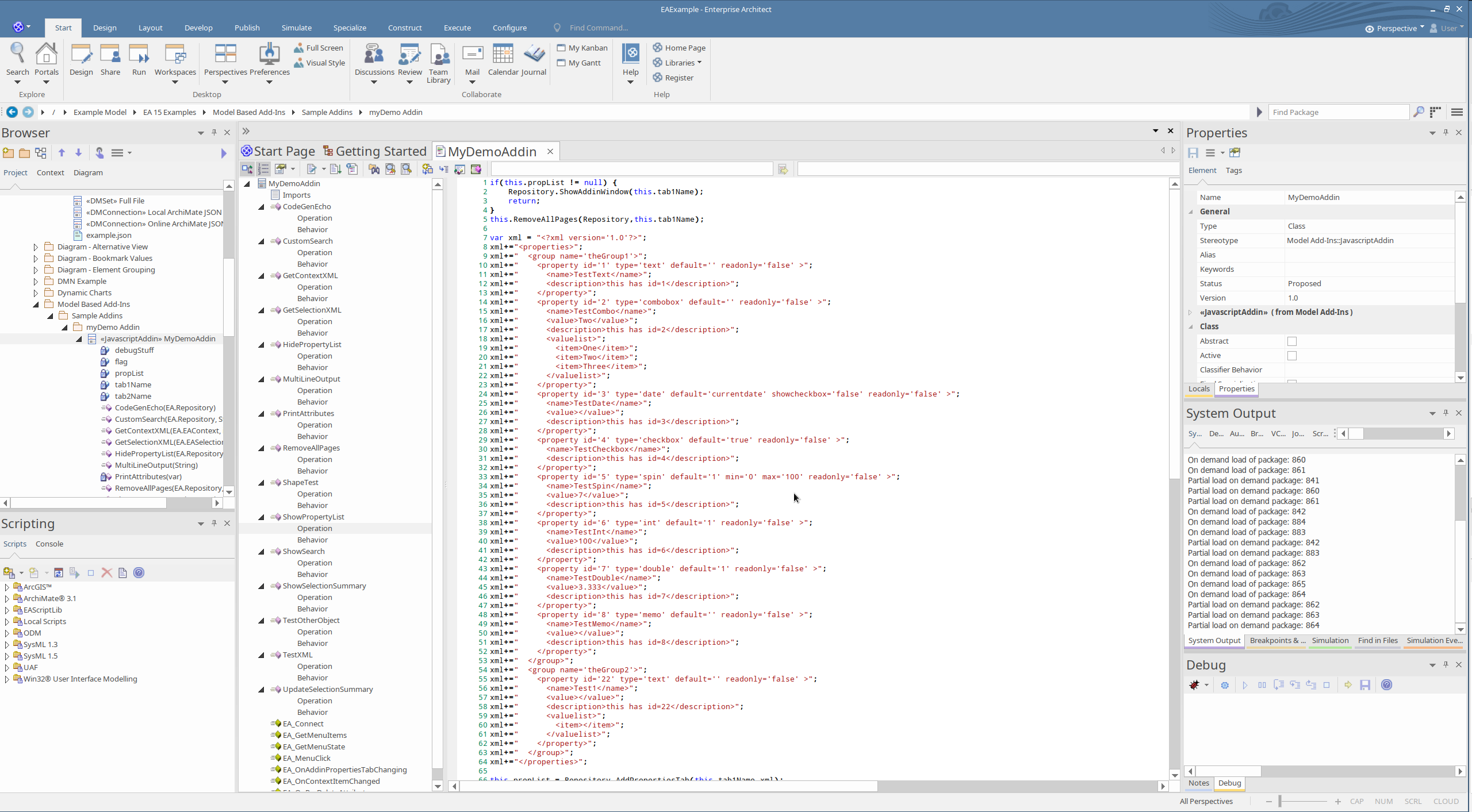Enable the Abstract checkbox in Properties

click(x=1292, y=341)
